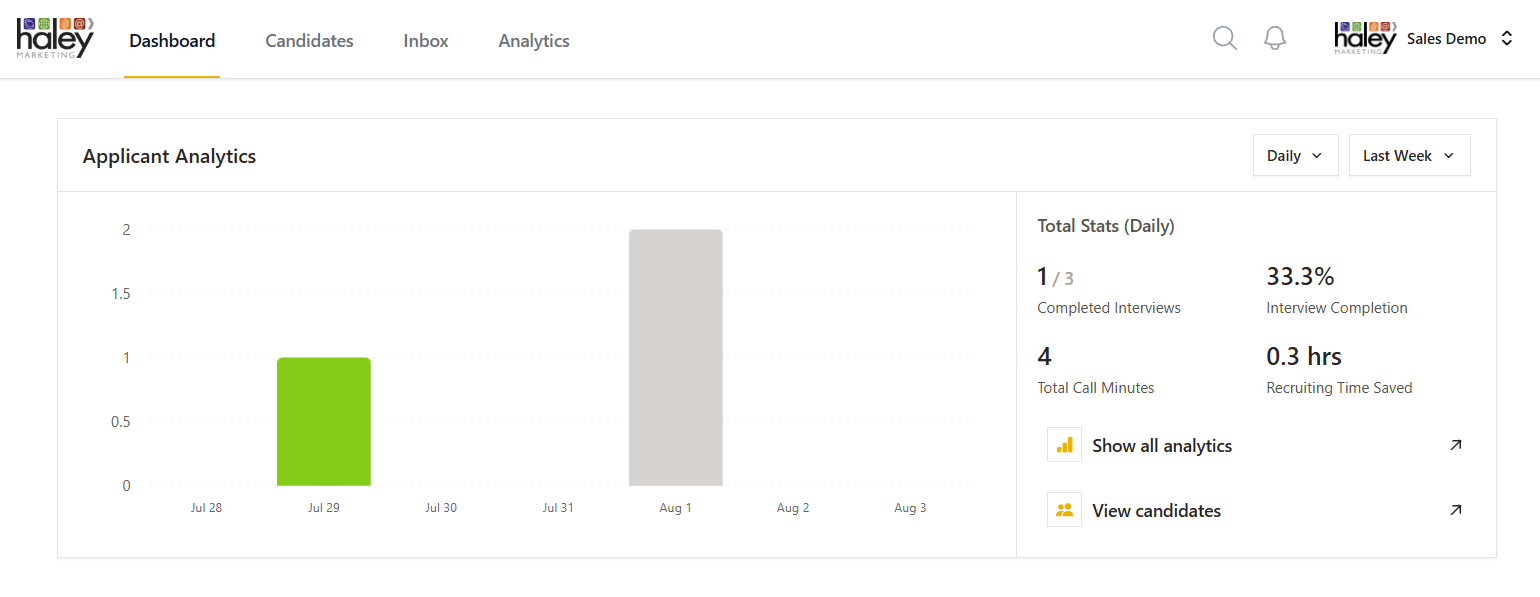Click the Sales Demo account logo
The image size is (1540, 597).
coord(1364,38)
